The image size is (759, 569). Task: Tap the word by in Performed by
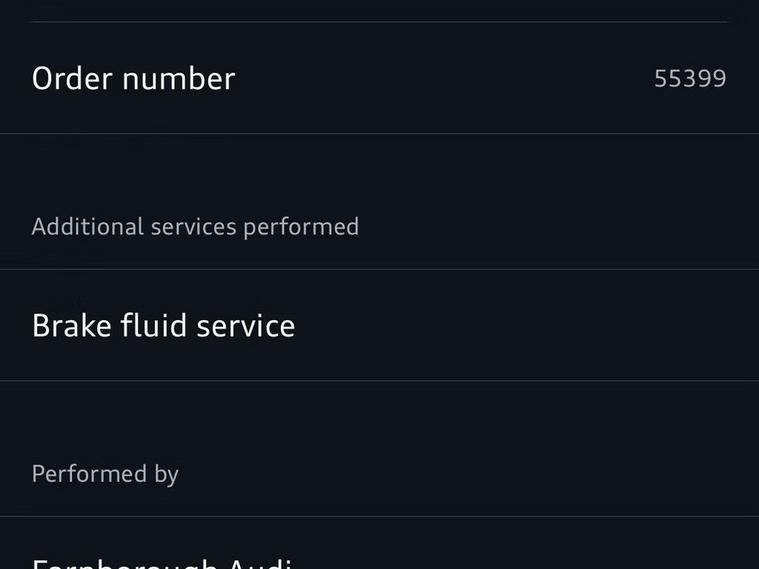pyautogui.click(x=166, y=473)
